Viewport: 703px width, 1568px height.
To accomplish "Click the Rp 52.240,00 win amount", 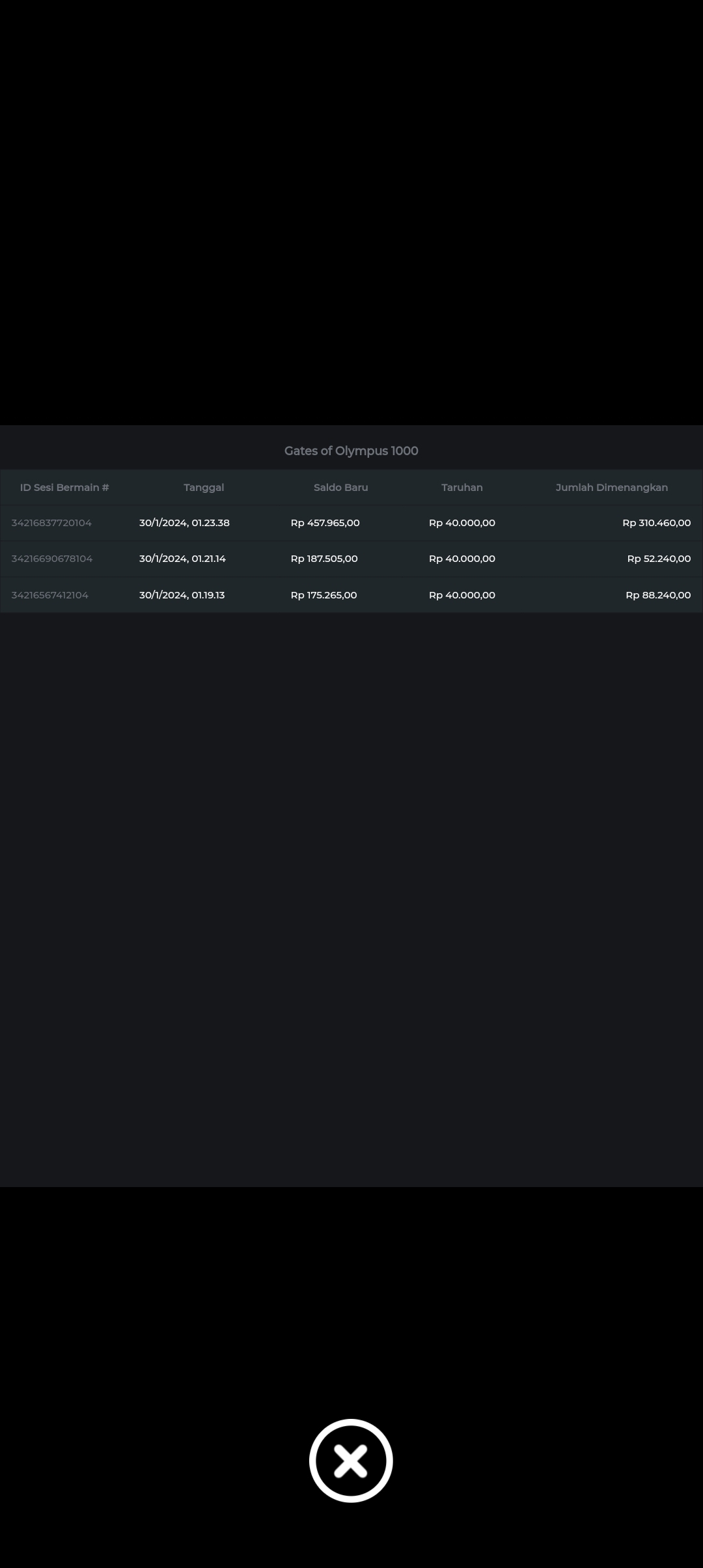I will (x=659, y=559).
